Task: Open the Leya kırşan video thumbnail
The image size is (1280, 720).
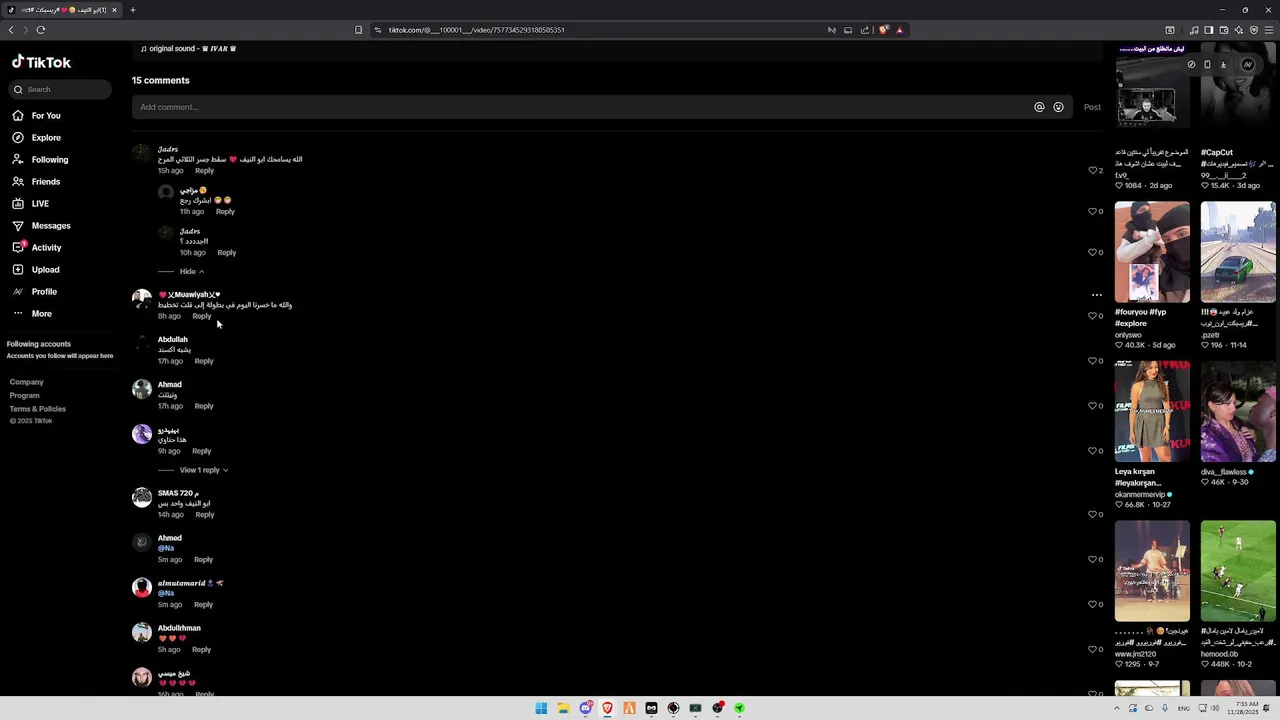Action: pos(1152,411)
